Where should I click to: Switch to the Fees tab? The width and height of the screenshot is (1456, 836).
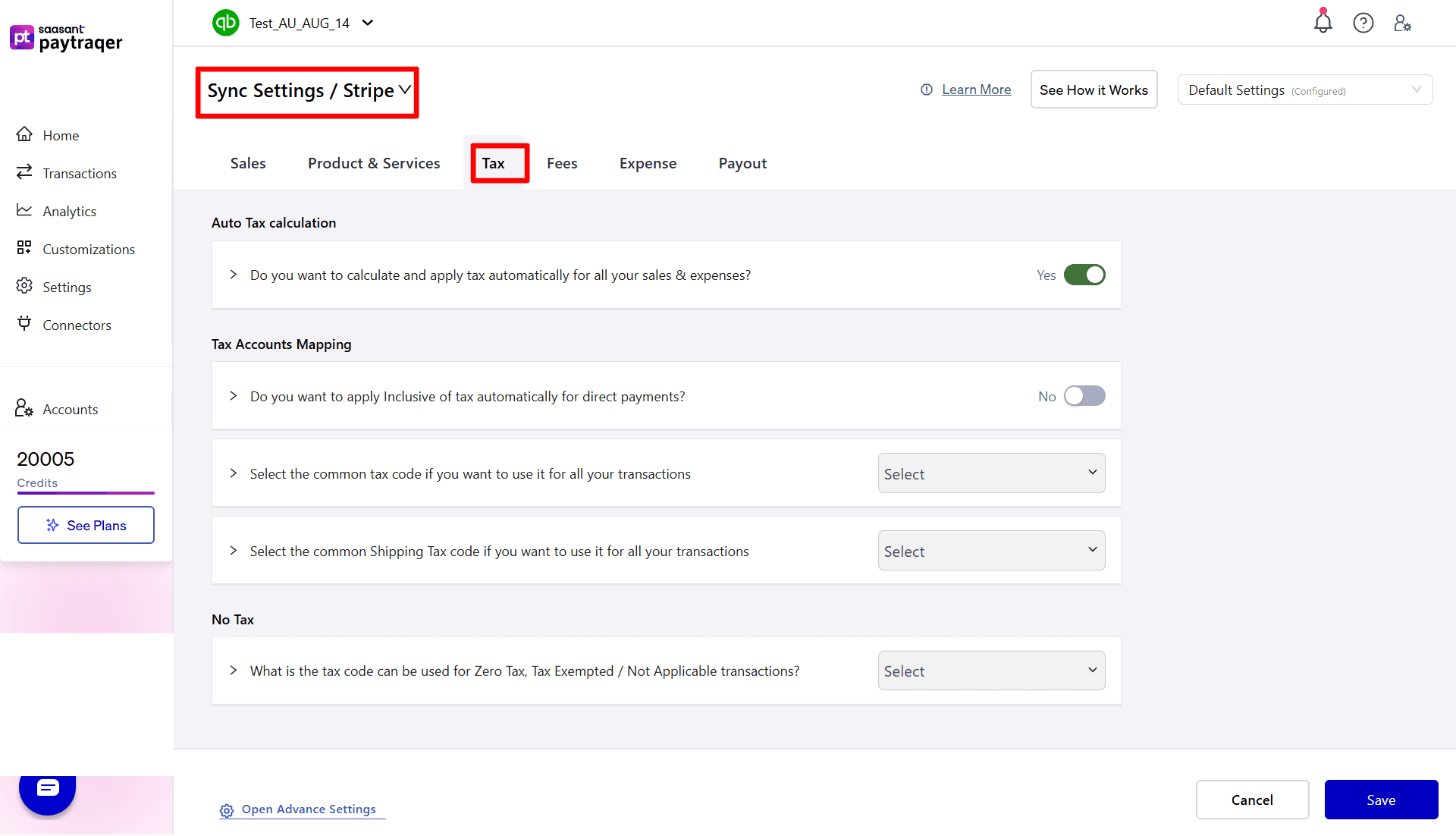[561, 163]
